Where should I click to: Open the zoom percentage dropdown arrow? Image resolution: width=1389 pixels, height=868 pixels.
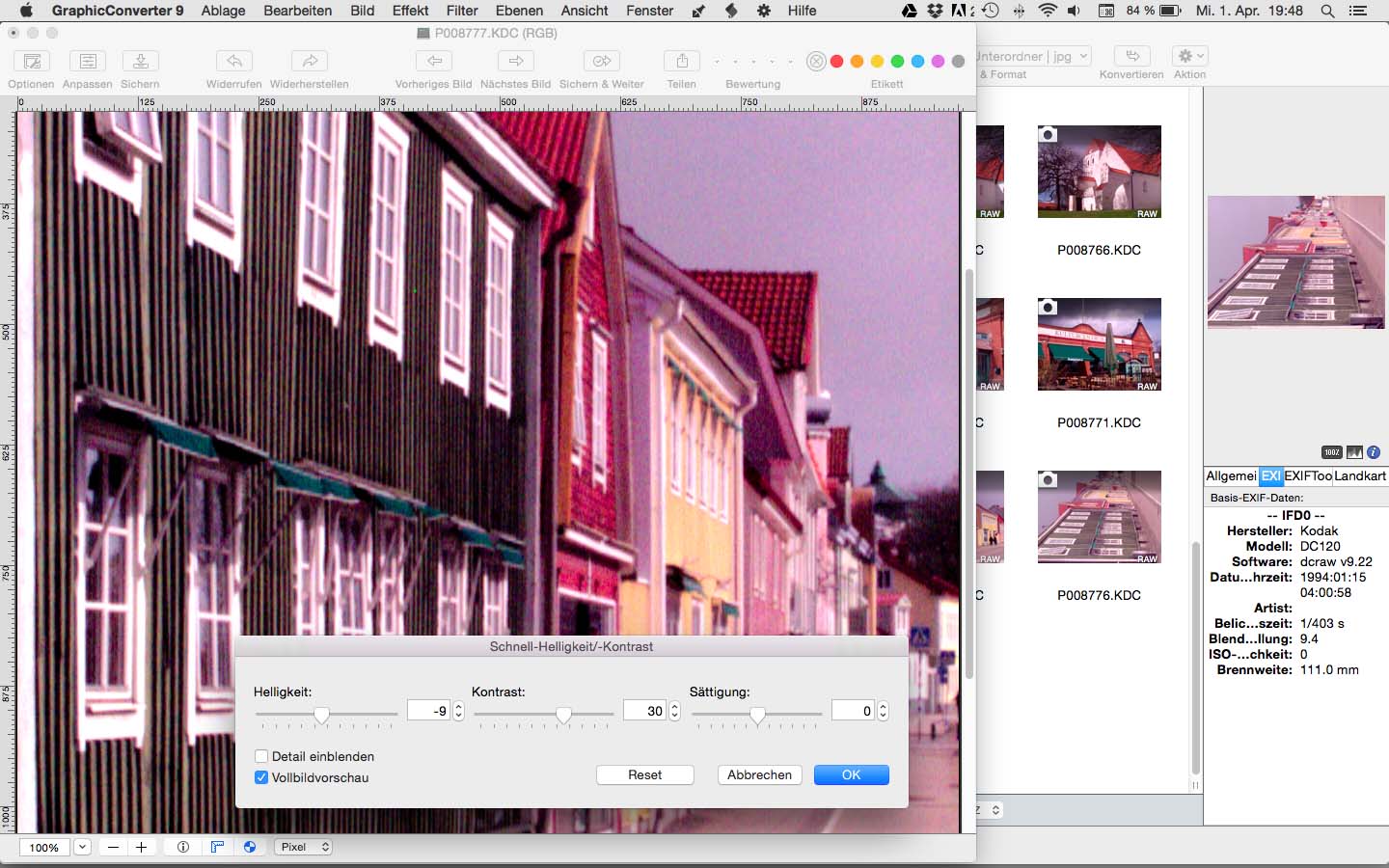click(83, 847)
